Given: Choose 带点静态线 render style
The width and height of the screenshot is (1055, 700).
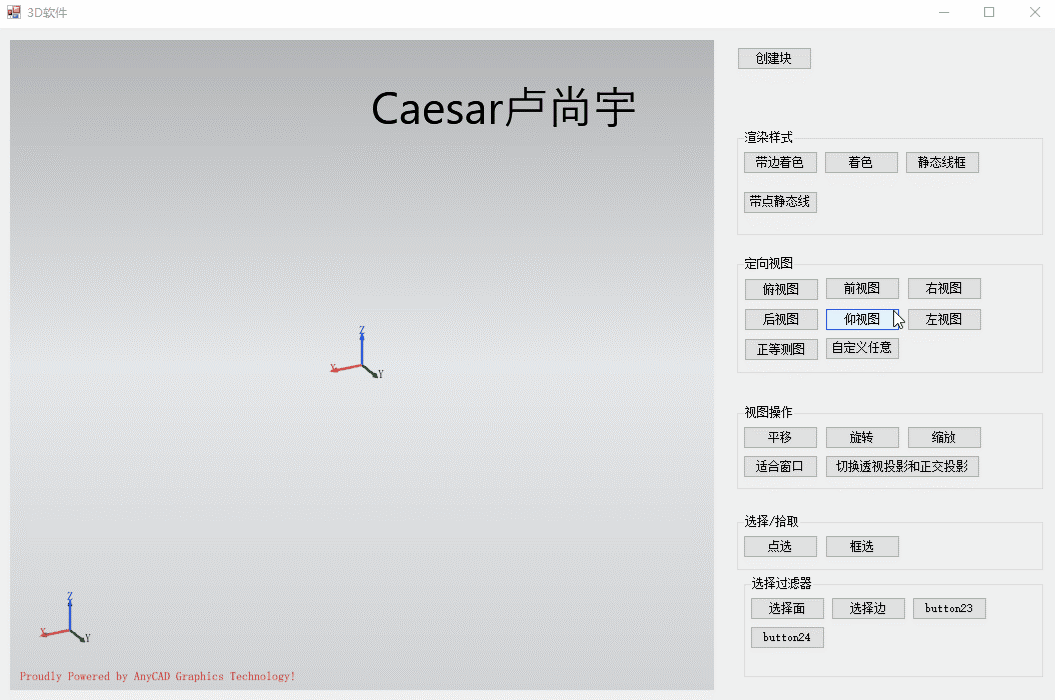Looking at the screenshot, I should (x=780, y=202).
